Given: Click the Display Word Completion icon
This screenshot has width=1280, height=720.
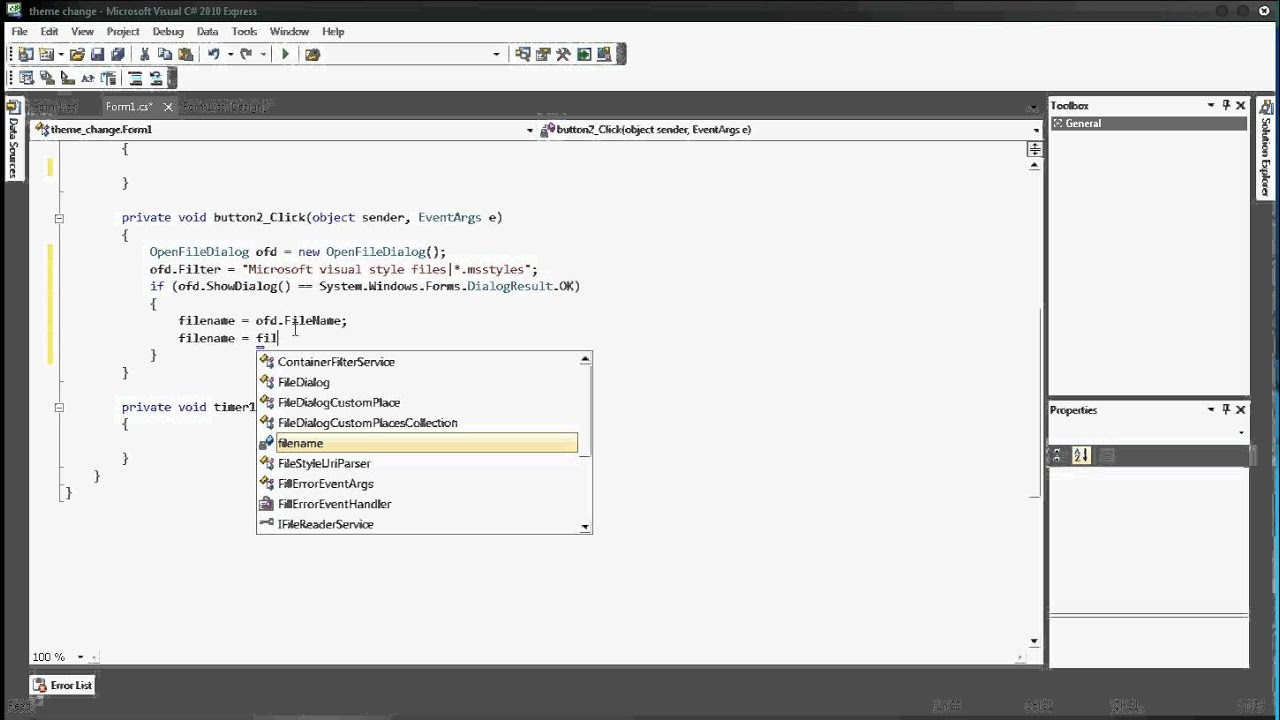Looking at the screenshot, I should click(87, 78).
